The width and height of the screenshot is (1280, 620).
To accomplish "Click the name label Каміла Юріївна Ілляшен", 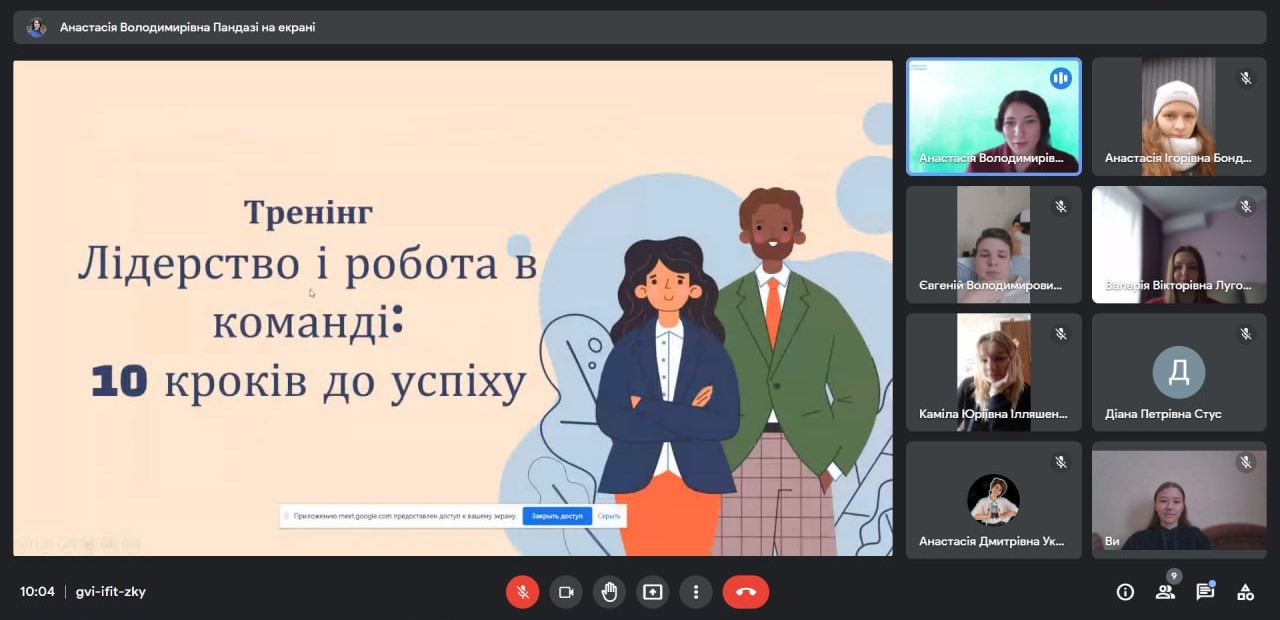I will 993,414.
